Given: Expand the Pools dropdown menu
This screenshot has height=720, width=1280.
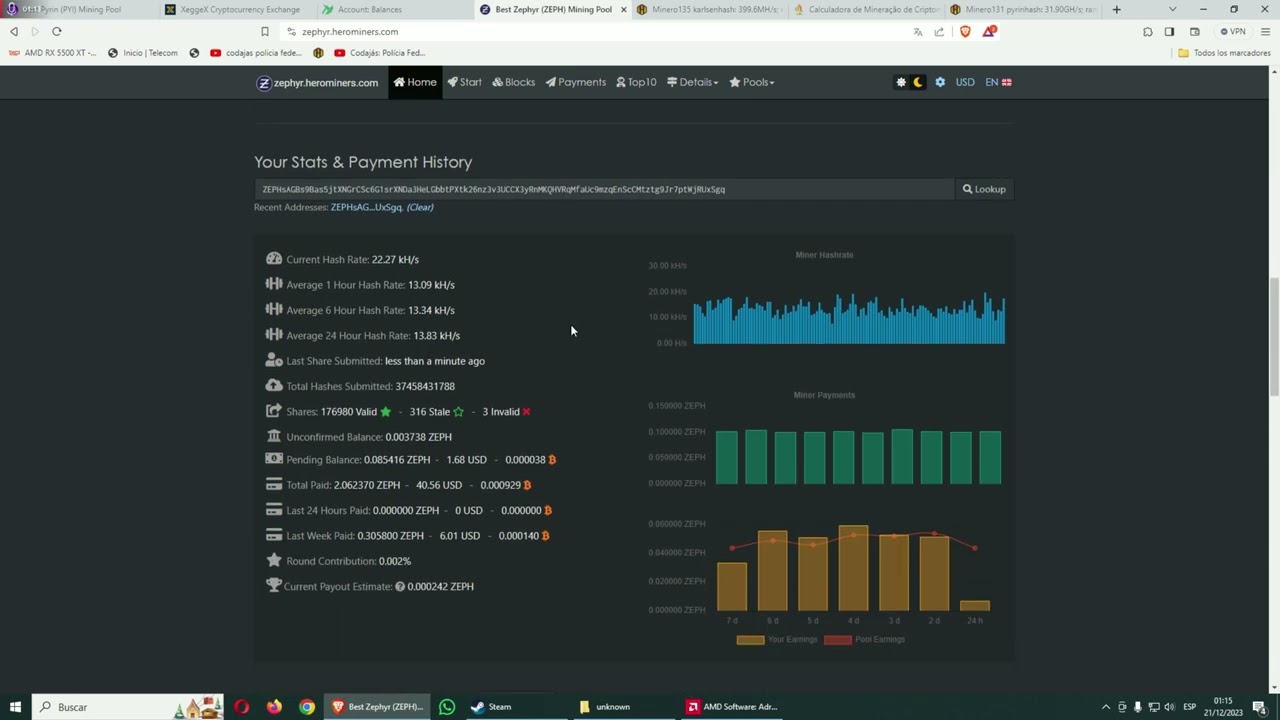Looking at the screenshot, I should point(752,82).
